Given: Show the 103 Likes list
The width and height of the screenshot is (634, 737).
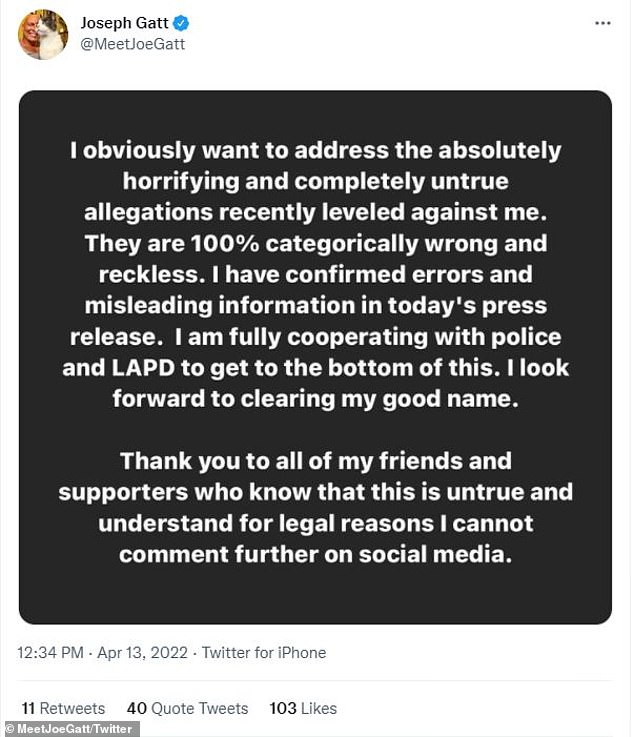Looking at the screenshot, I should [x=303, y=708].
